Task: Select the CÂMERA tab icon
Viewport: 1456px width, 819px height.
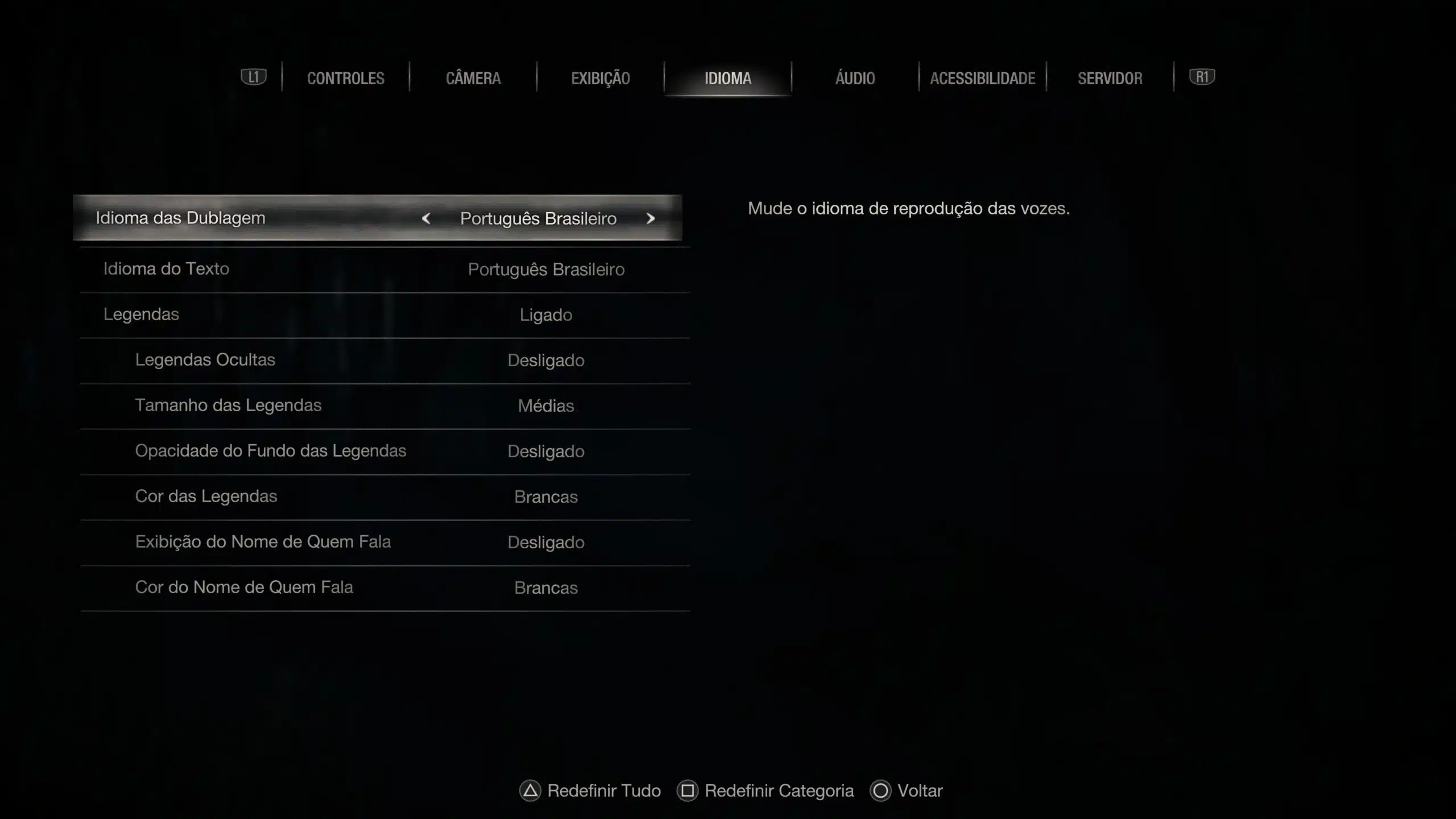Action: 472,78
